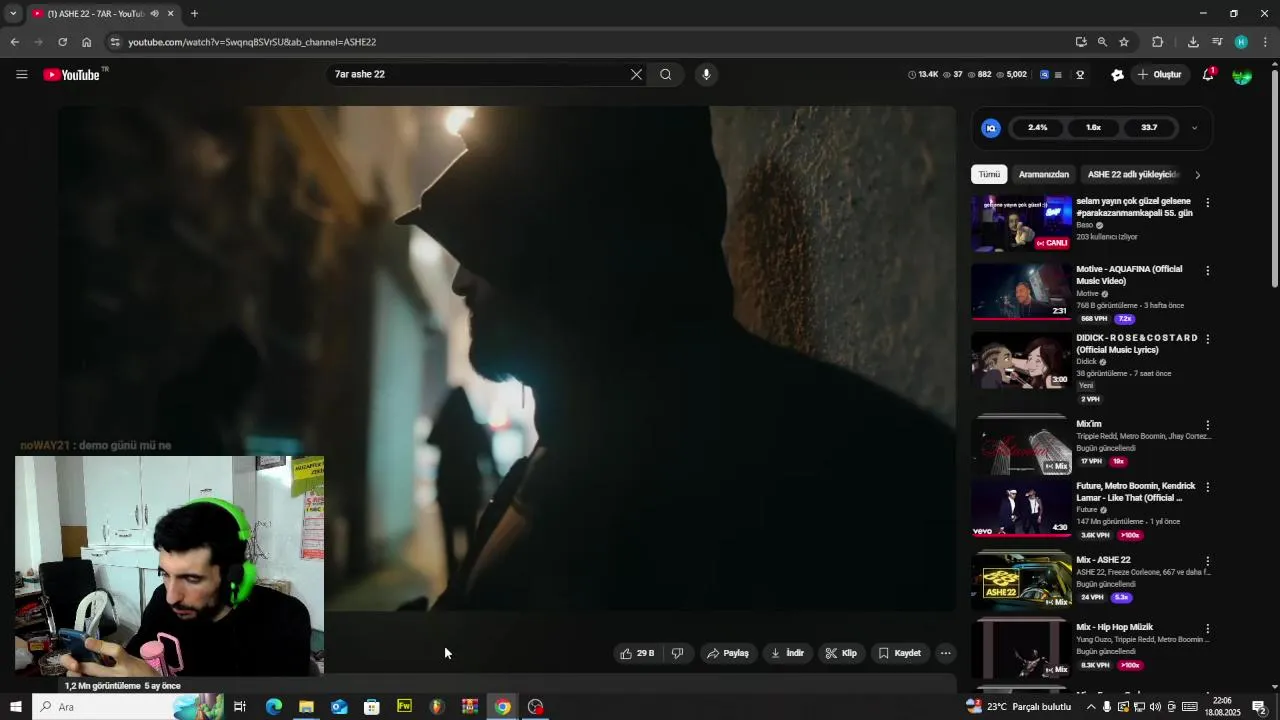Click the trophy icon in header

click(x=1080, y=75)
